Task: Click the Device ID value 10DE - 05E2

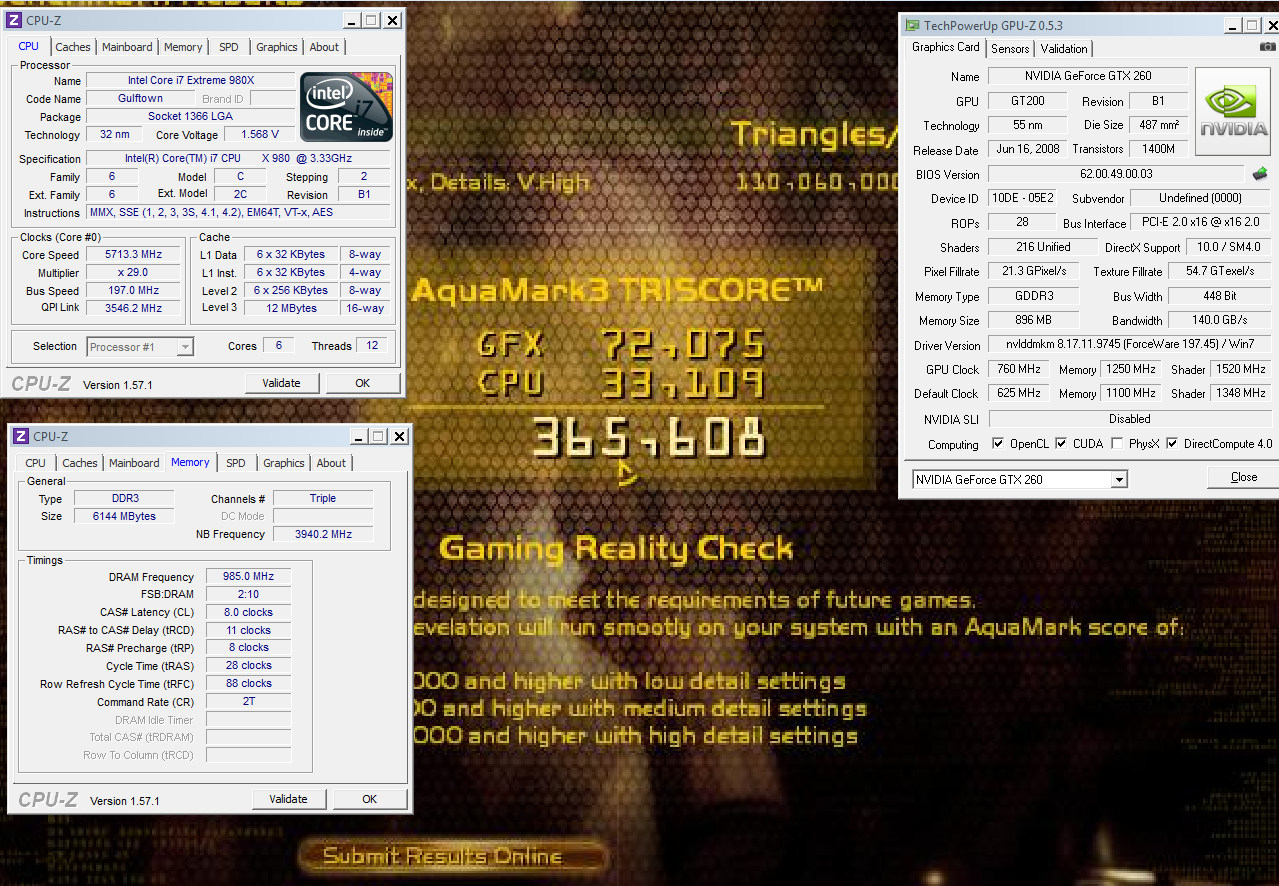Action: 1021,198
